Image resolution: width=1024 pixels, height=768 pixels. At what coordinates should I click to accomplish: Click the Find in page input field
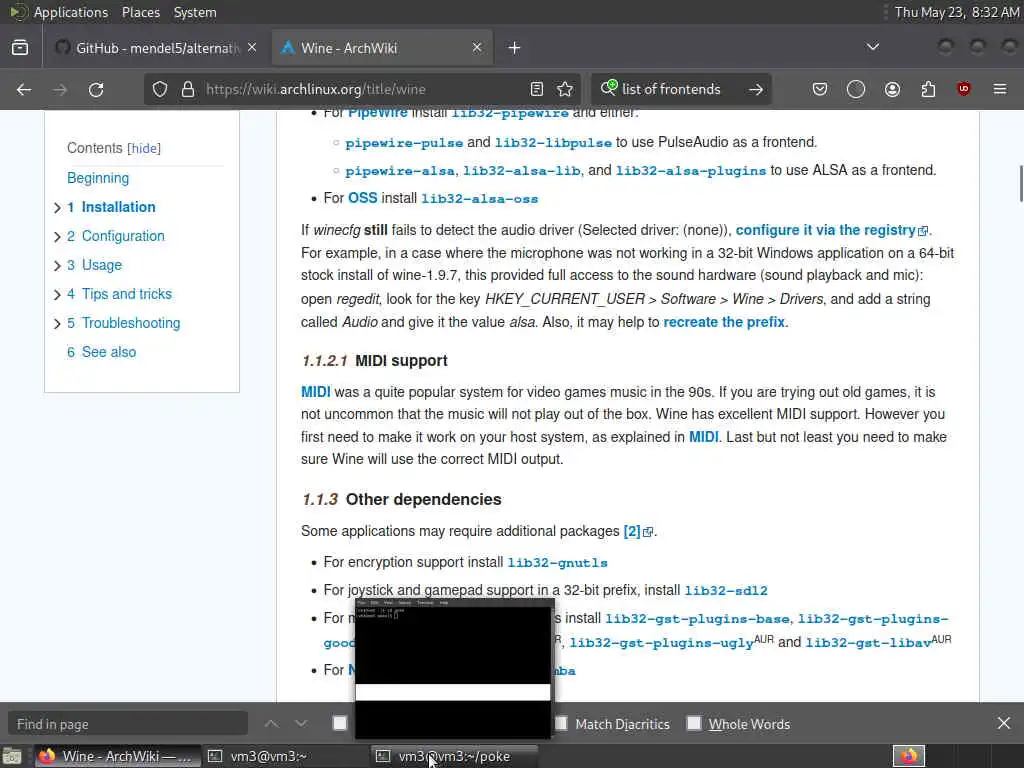click(x=128, y=724)
